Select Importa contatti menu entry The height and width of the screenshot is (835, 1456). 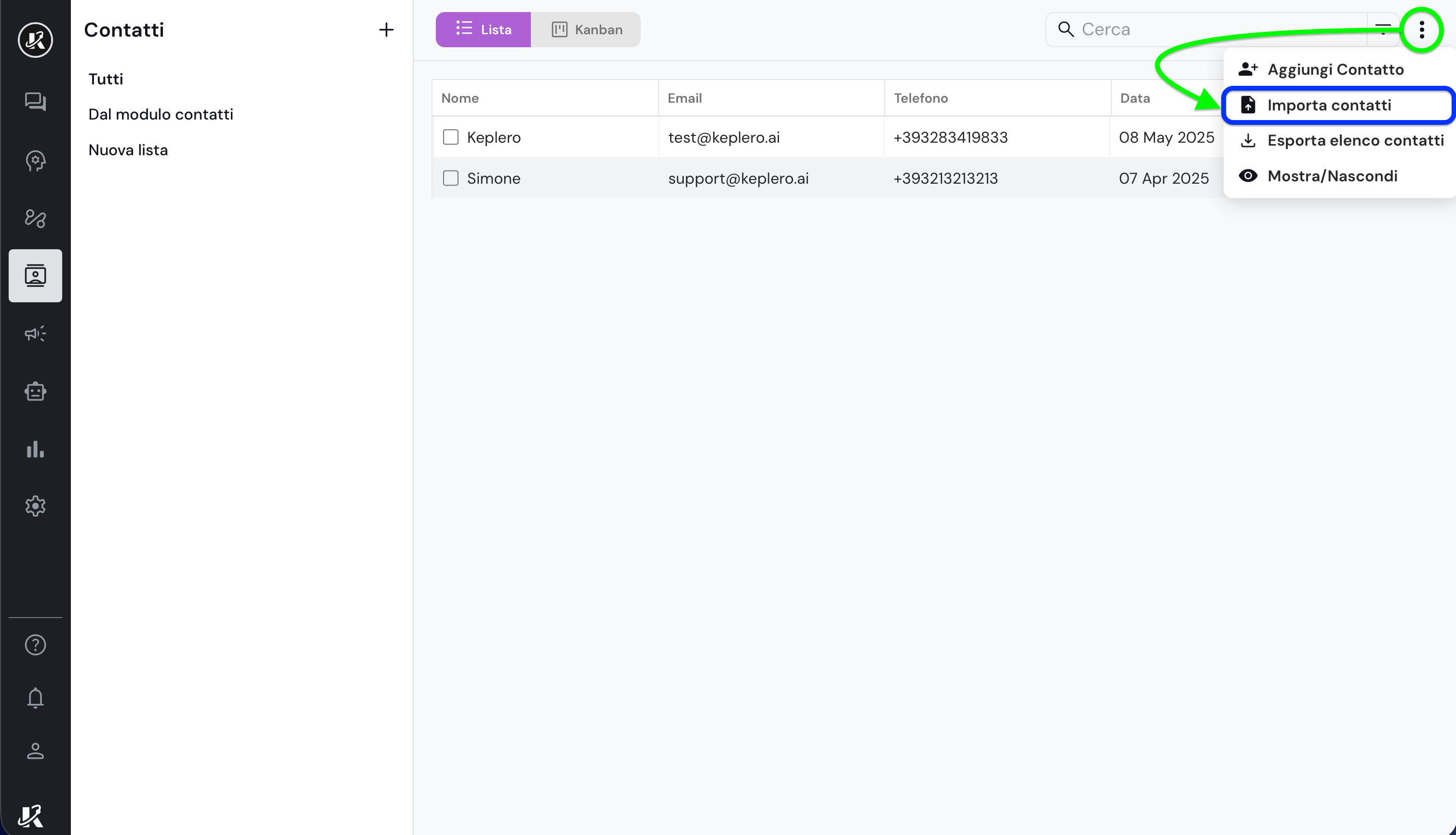click(1329, 106)
